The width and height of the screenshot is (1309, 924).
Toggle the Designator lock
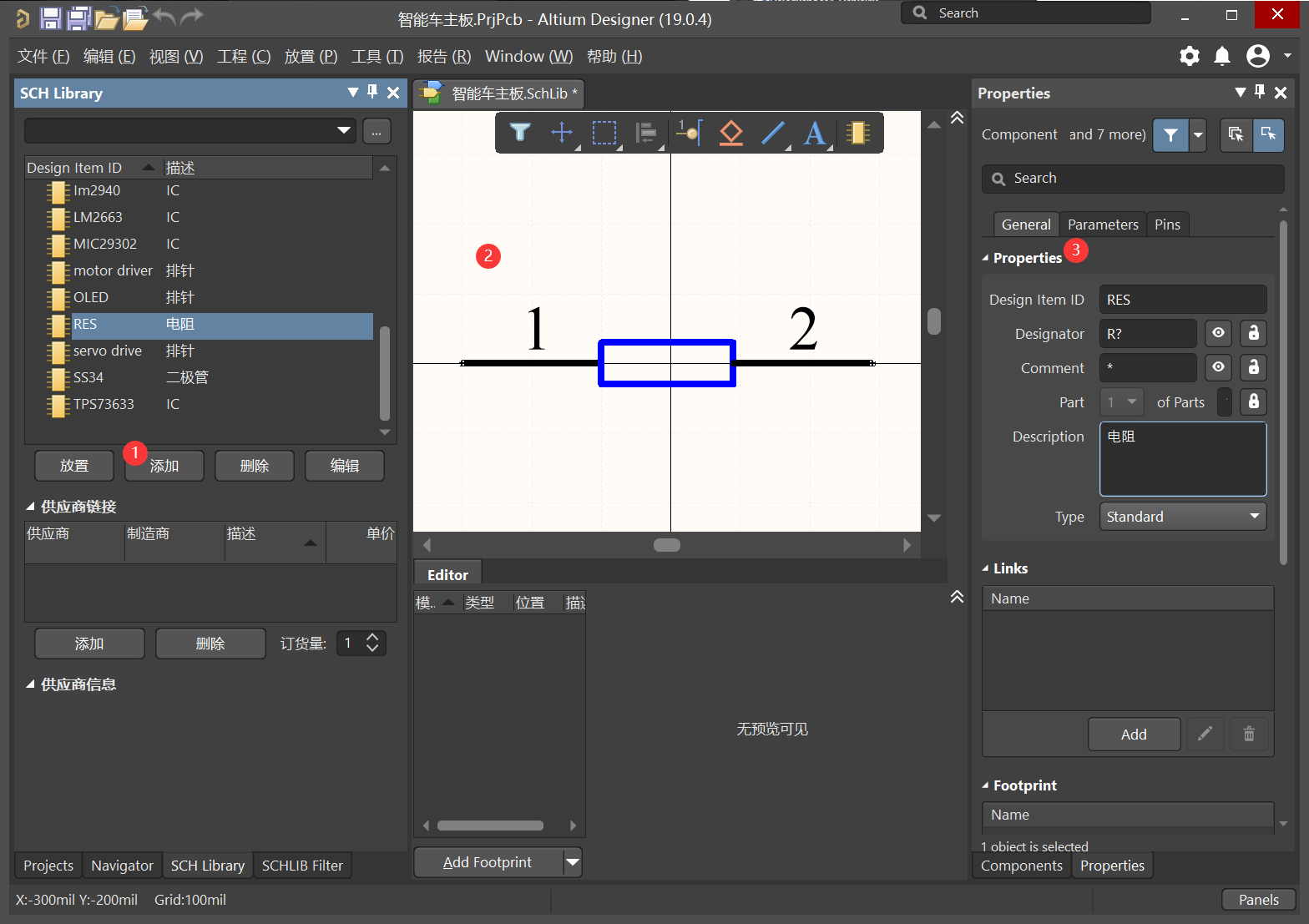click(x=1253, y=333)
